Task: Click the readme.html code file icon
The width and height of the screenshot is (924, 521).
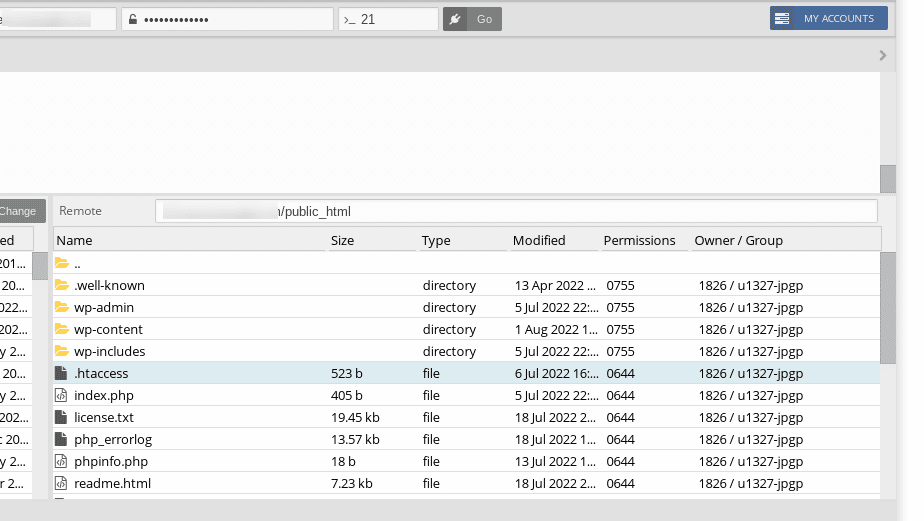Action: 61,483
